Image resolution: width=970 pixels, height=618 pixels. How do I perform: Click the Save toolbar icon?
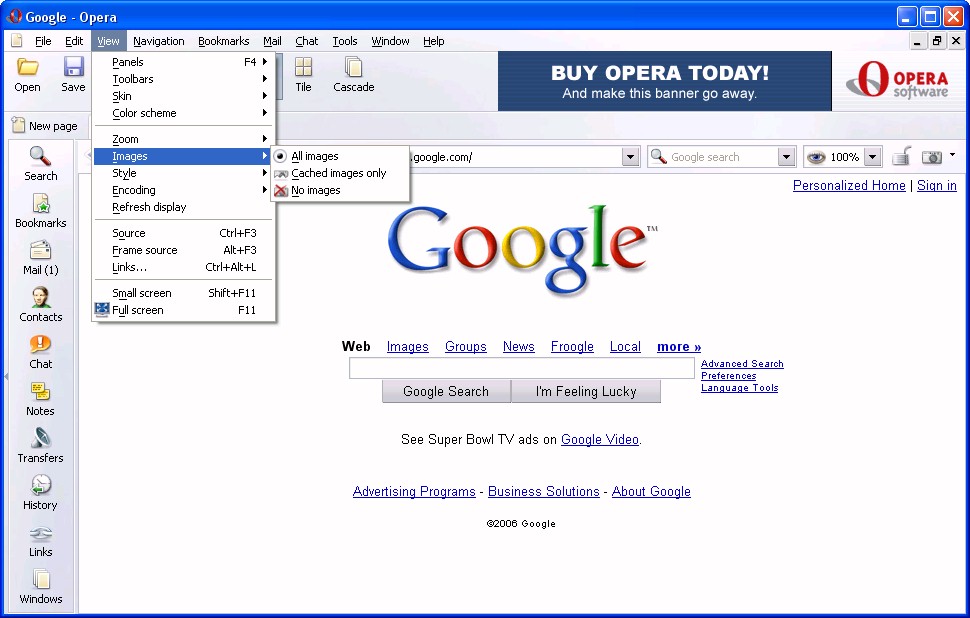tap(73, 74)
